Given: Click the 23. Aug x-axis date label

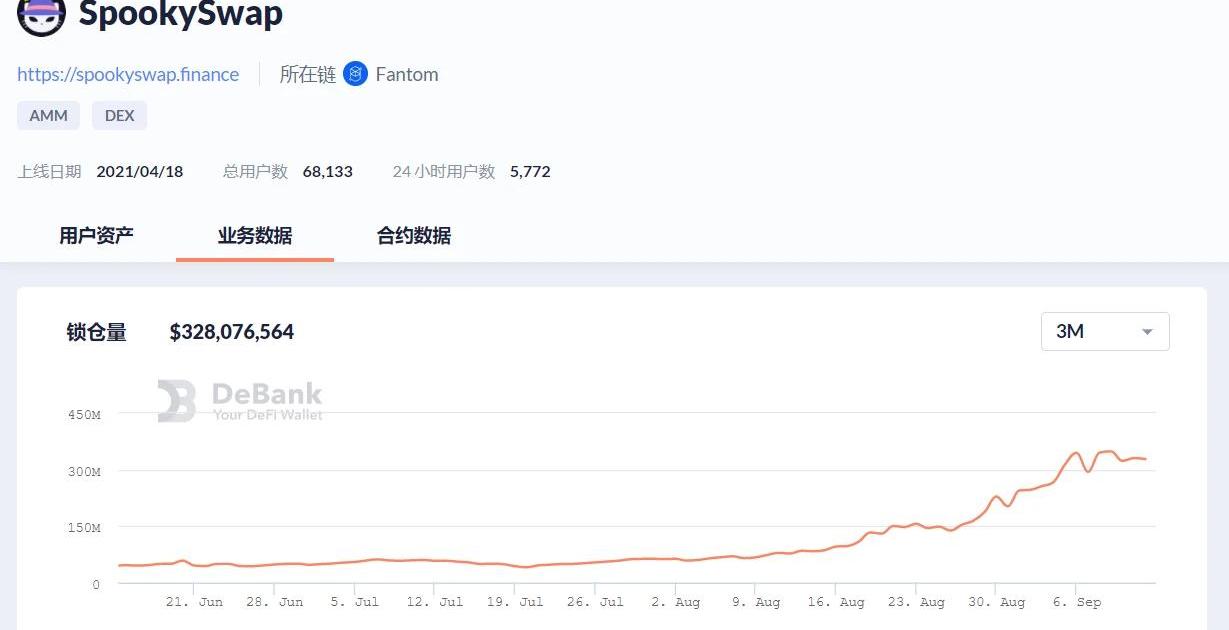Looking at the screenshot, I should point(917,602).
